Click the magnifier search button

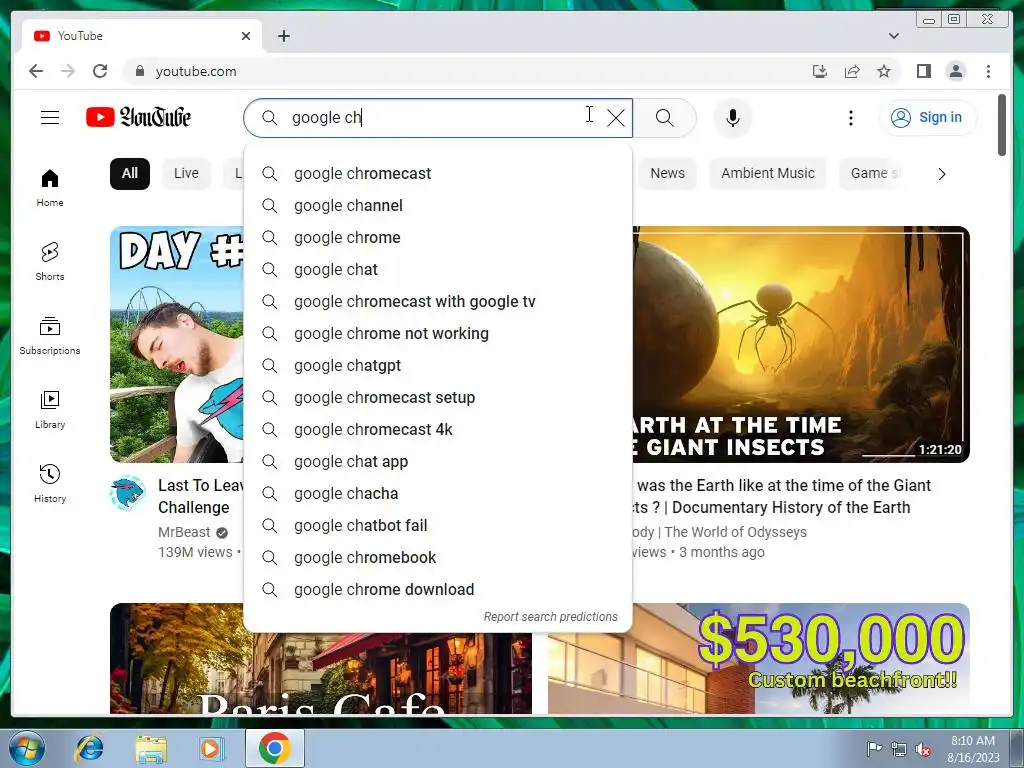point(664,118)
